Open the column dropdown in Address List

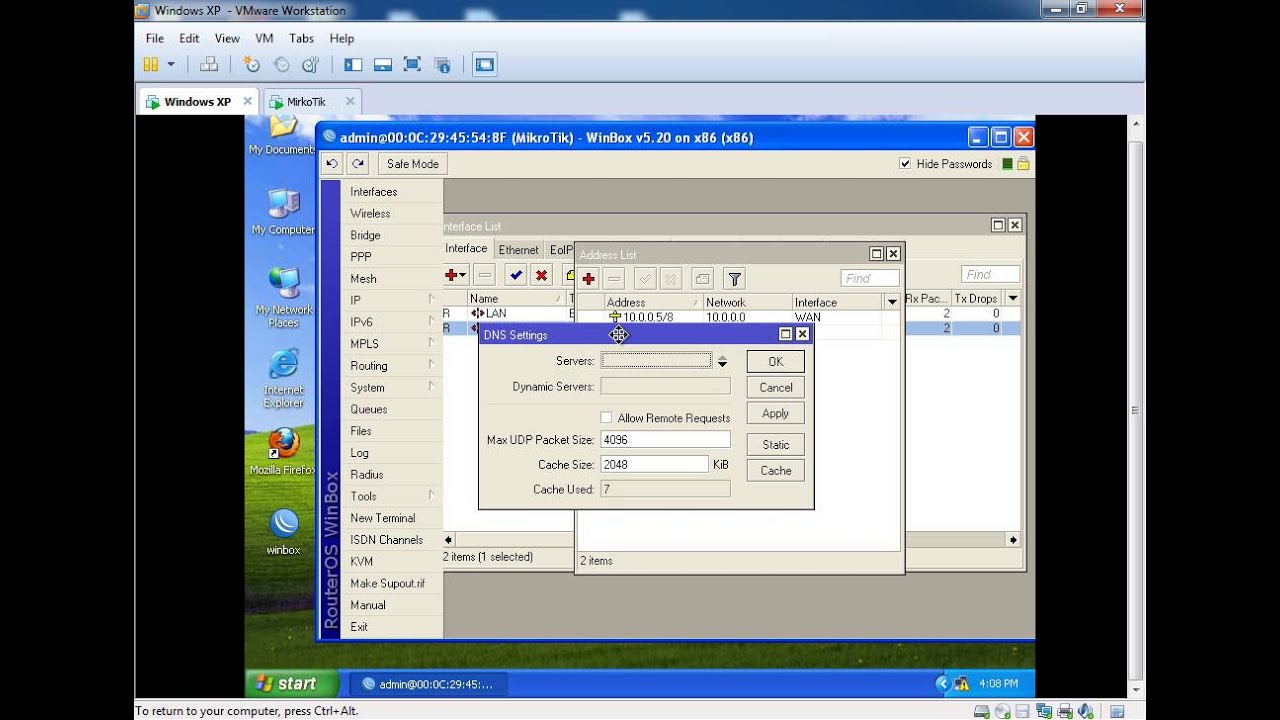click(x=891, y=302)
